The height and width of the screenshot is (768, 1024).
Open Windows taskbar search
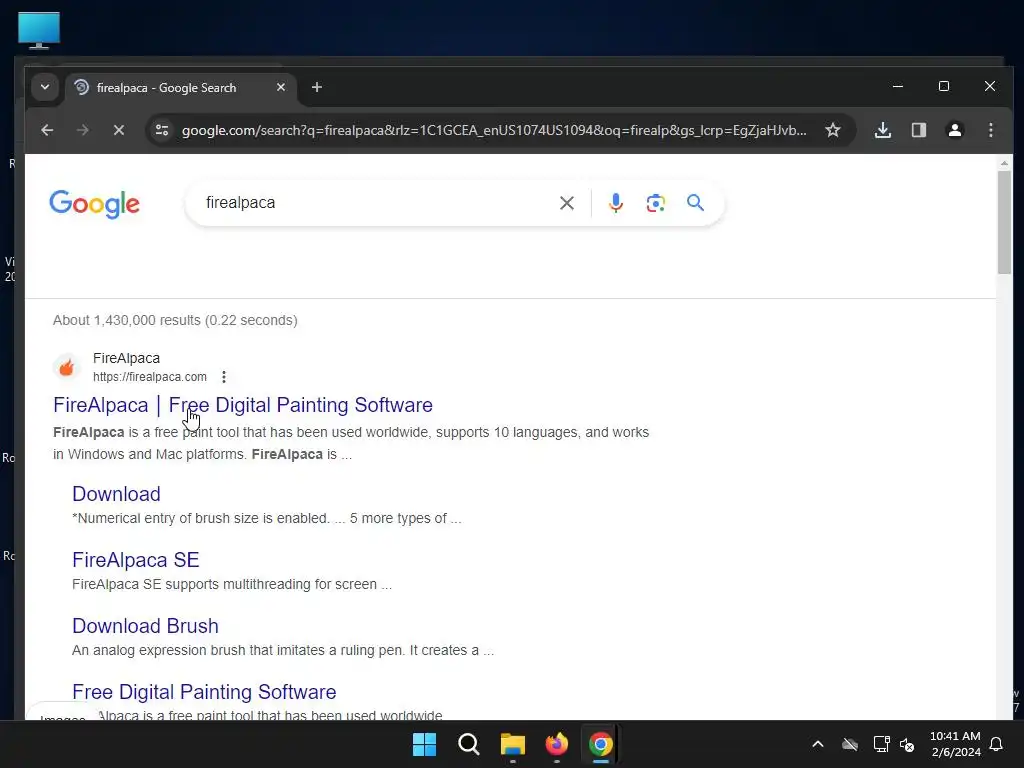tap(469, 744)
